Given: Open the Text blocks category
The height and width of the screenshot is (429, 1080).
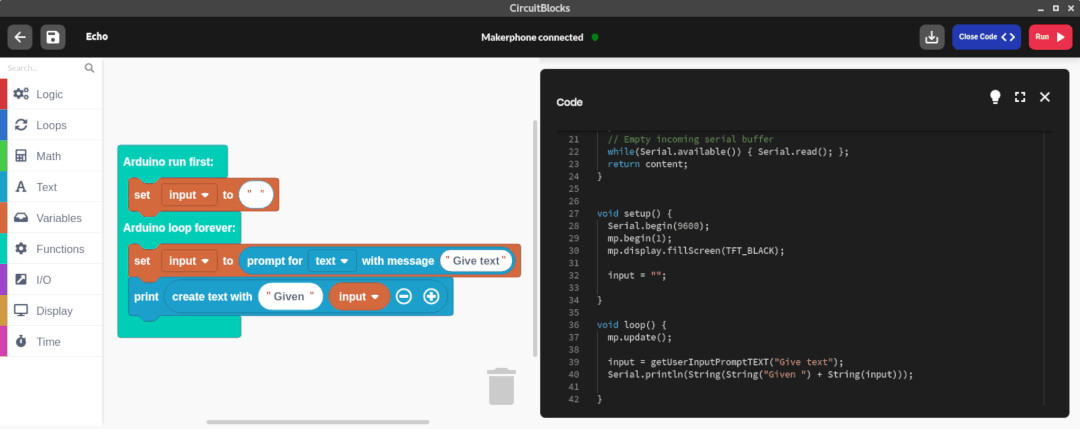Looking at the screenshot, I should pyautogui.click(x=52, y=187).
